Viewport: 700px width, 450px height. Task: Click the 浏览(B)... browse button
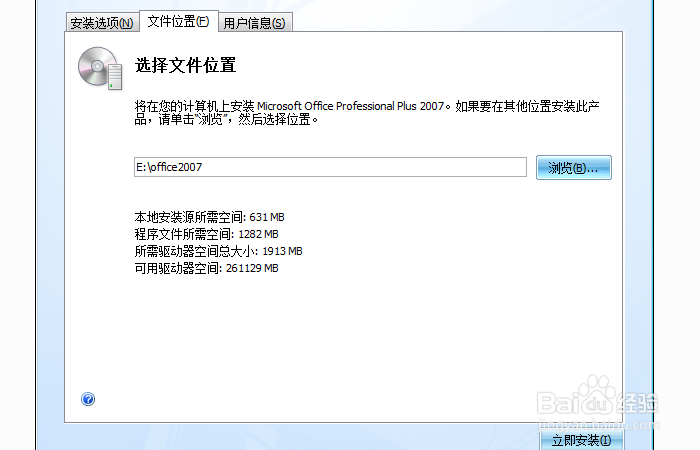click(x=574, y=167)
